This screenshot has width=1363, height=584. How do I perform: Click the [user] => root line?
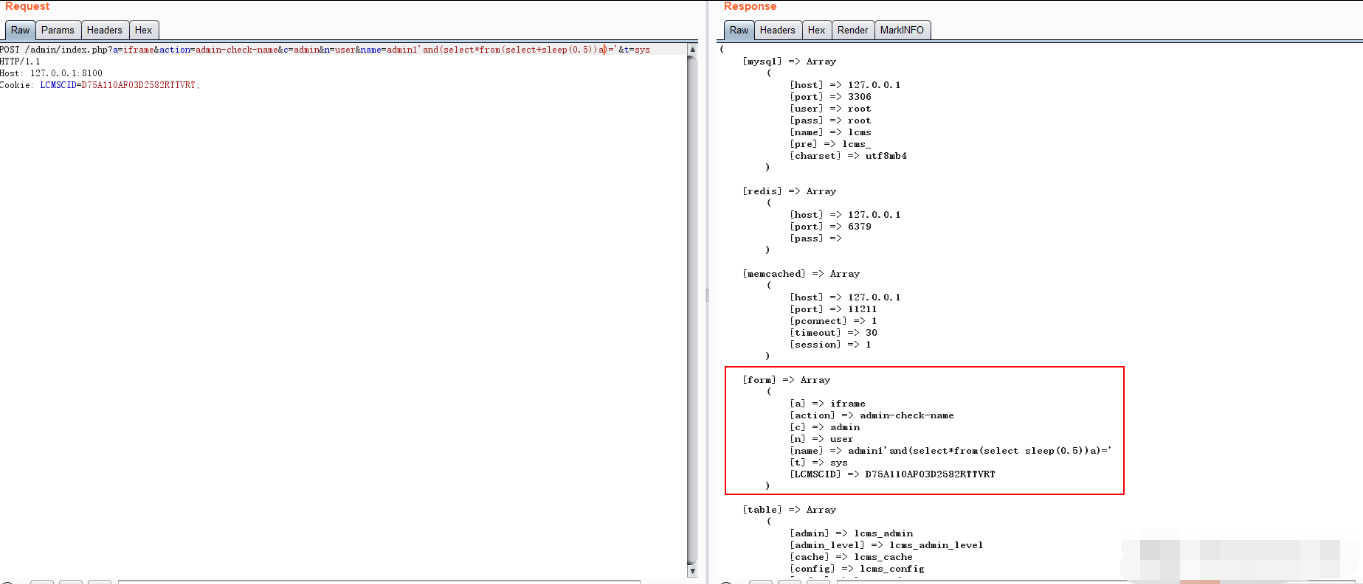[x=830, y=109]
